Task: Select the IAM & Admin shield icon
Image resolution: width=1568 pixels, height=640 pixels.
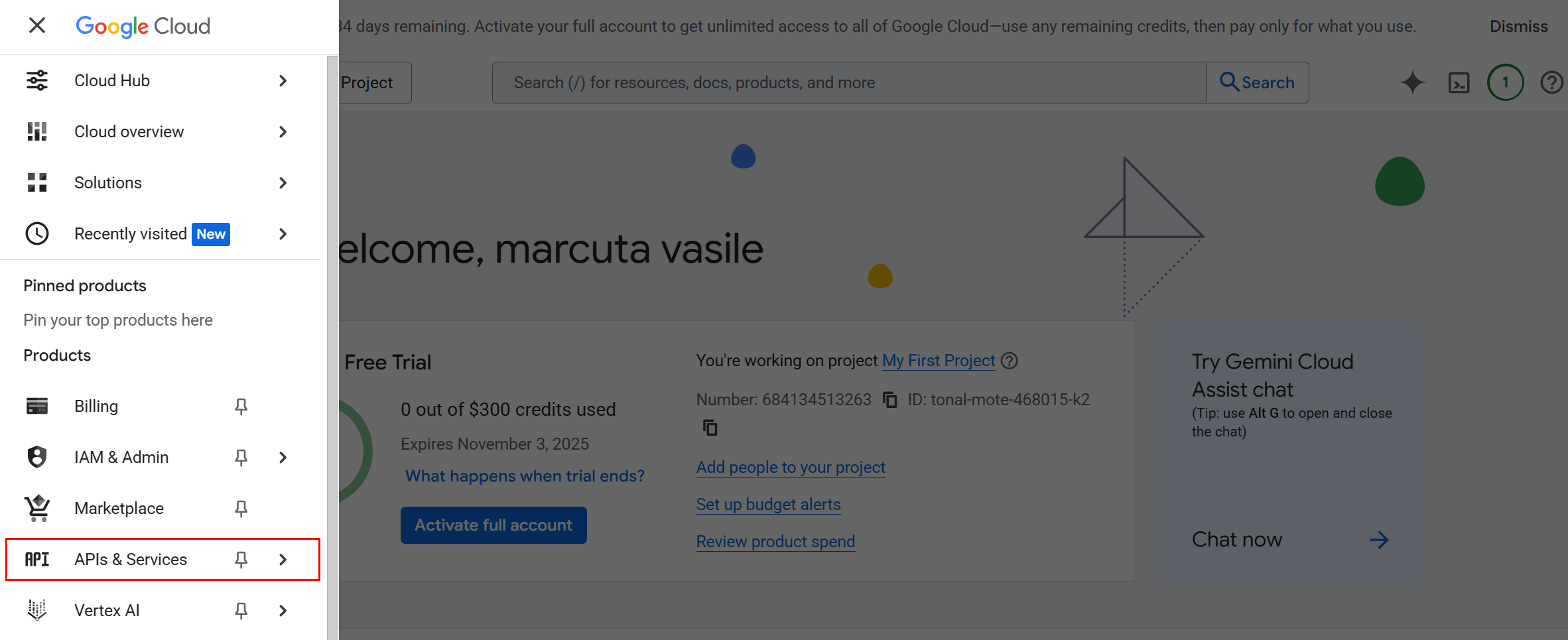Action: pyautogui.click(x=37, y=457)
